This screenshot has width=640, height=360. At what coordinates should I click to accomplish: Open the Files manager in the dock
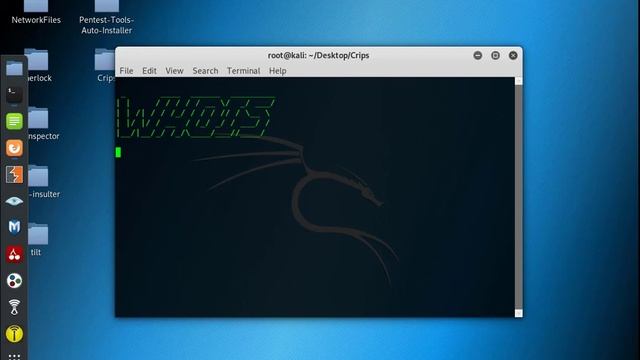coord(14,68)
